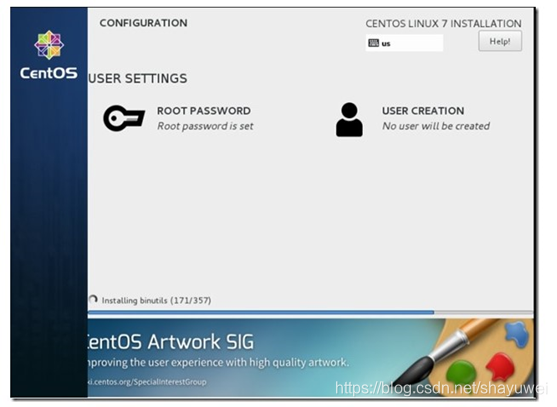Click the CONFIGURATION heading
The height and width of the screenshot is (407, 557).
point(144,23)
